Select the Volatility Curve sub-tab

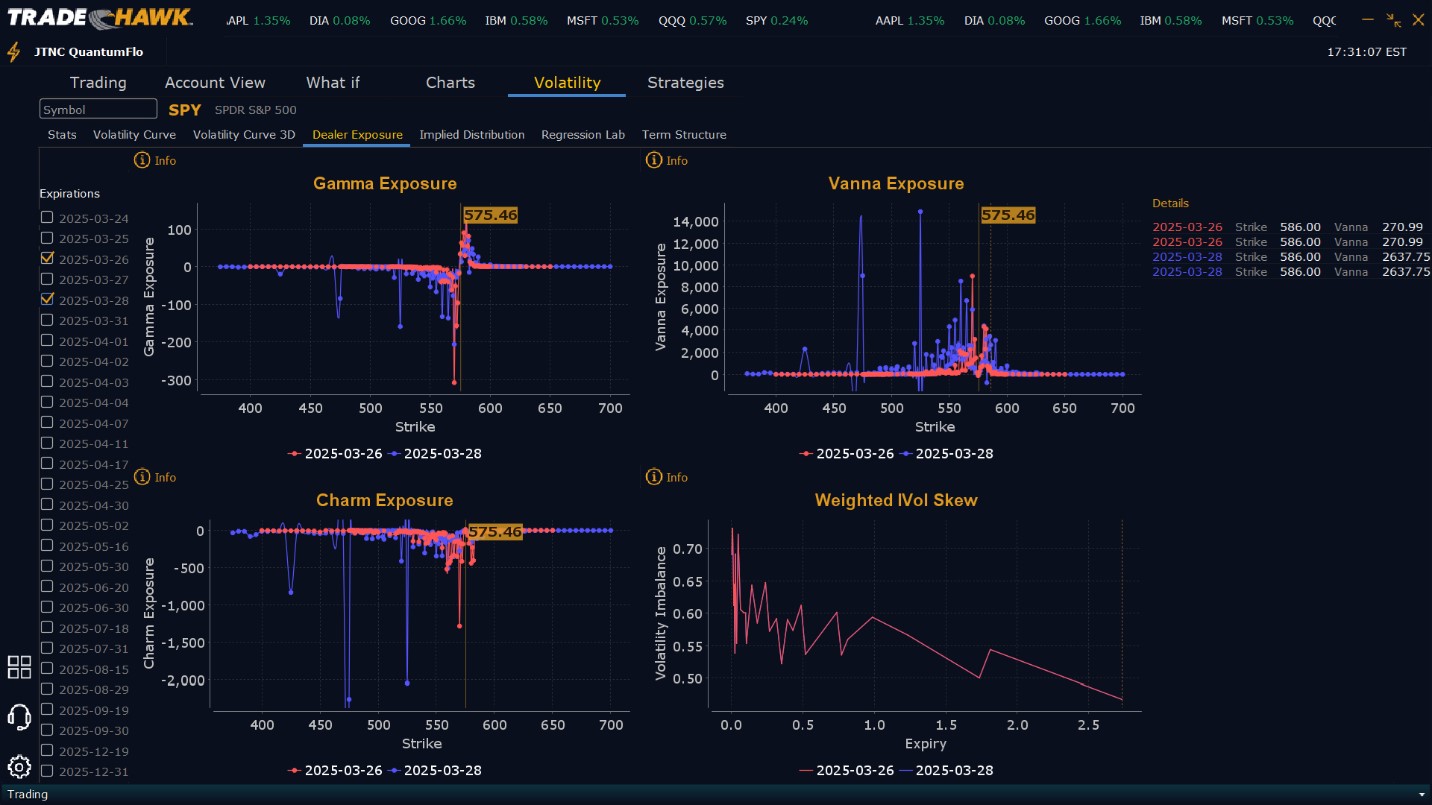click(x=134, y=135)
